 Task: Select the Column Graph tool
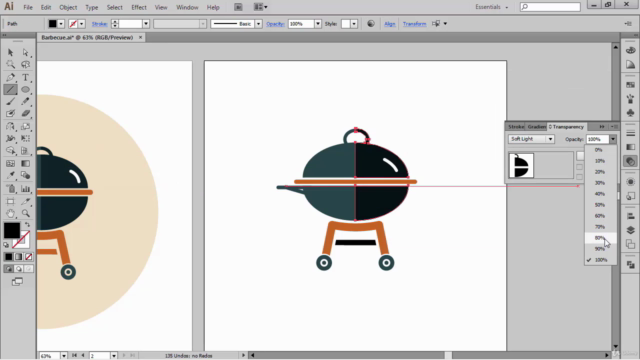coord(26,189)
